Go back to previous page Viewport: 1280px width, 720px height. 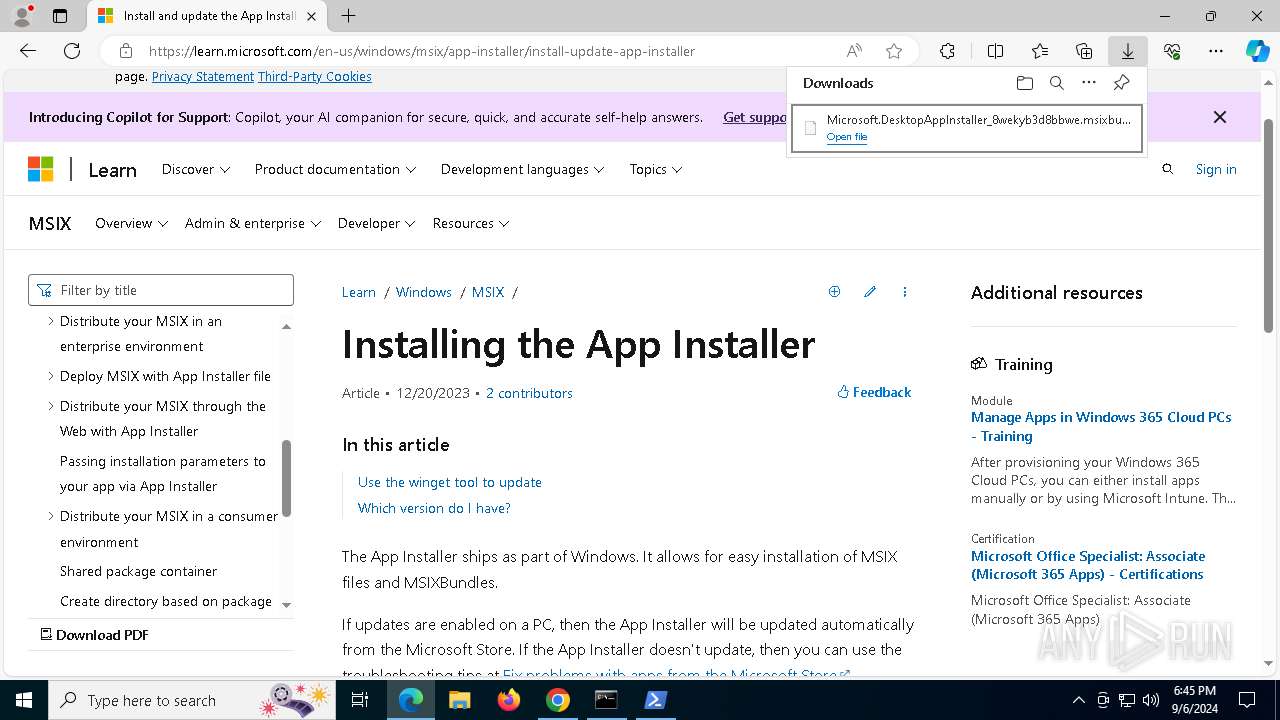click(x=28, y=51)
